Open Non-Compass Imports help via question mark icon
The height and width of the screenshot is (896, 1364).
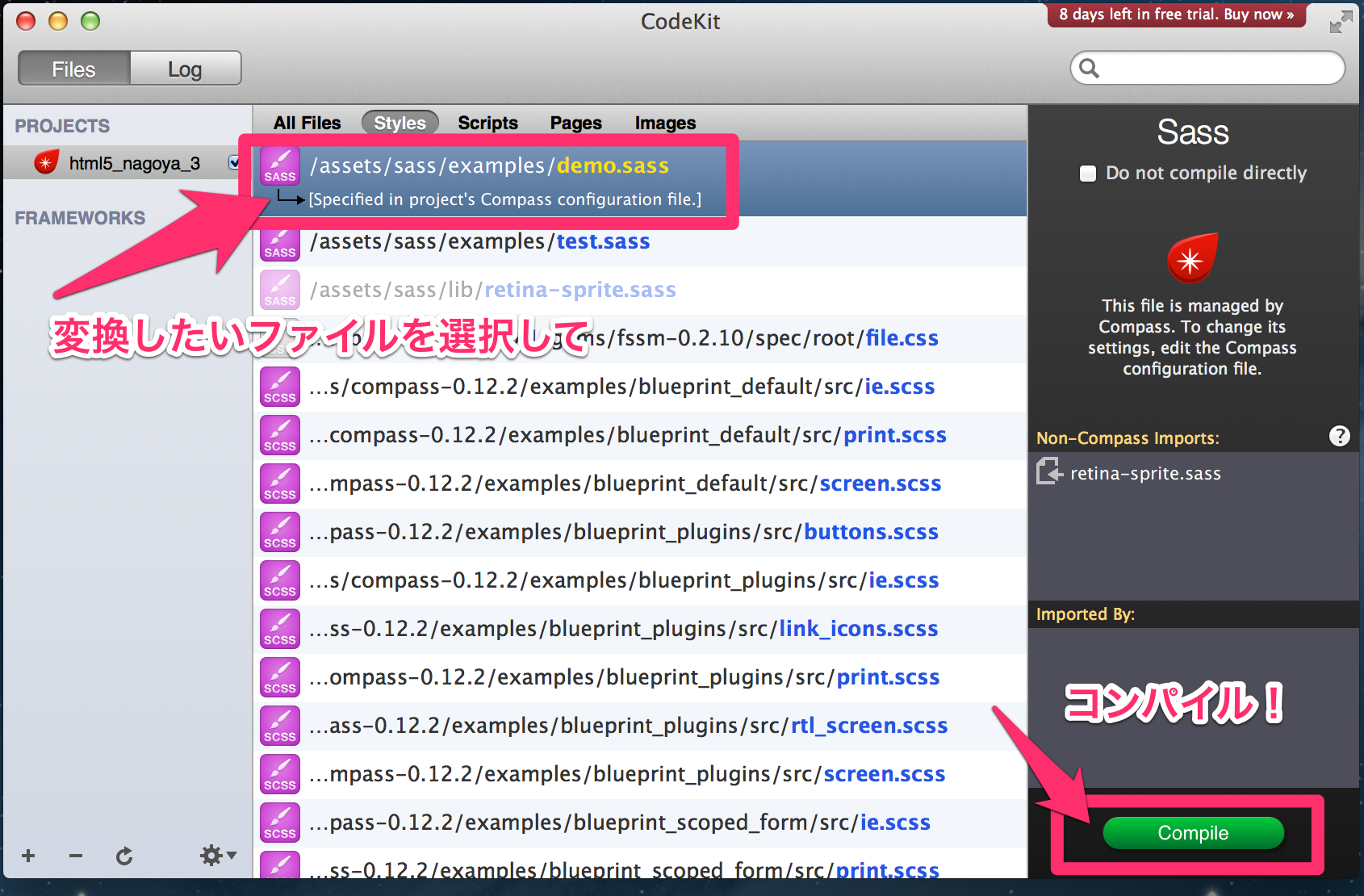(1340, 436)
